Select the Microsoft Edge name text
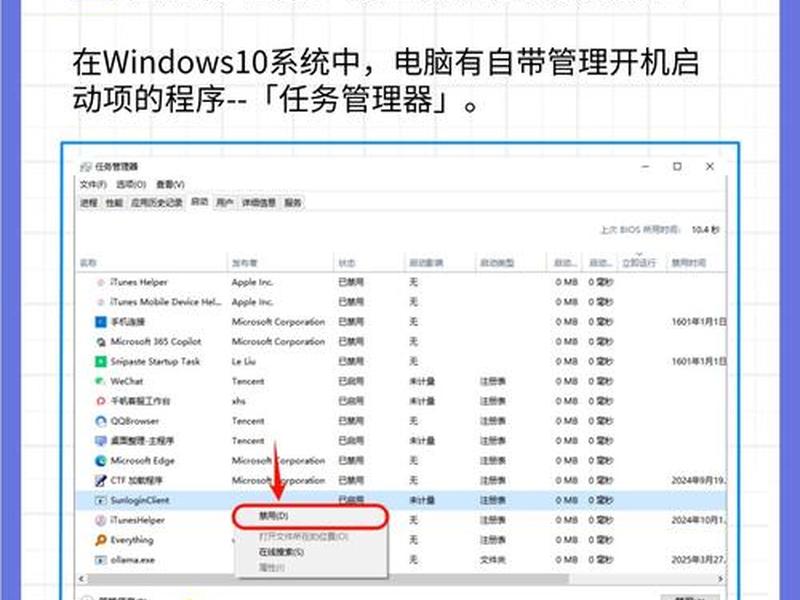800x600 pixels. click(143, 461)
